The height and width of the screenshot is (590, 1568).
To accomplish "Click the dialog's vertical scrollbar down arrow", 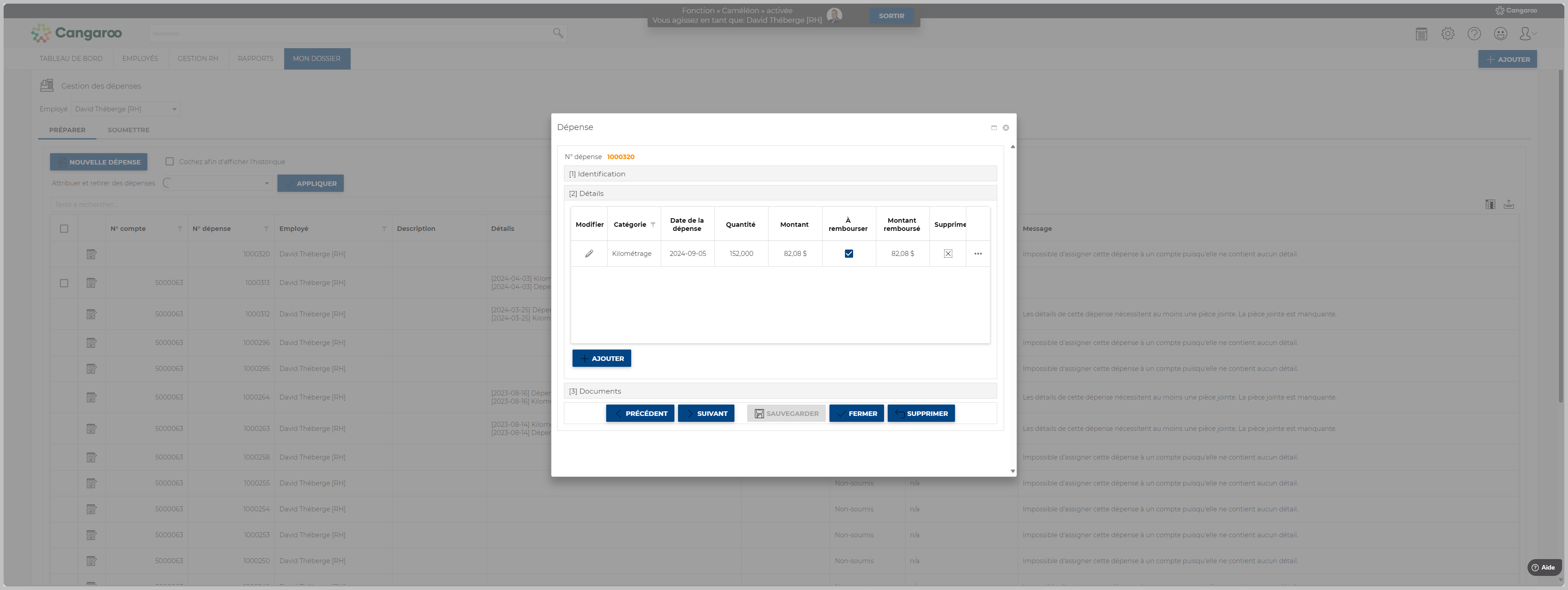I will [1012, 471].
